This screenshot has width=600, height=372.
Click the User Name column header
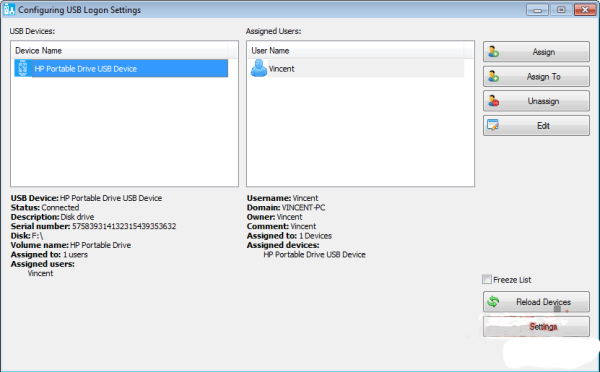tap(356, 51)
